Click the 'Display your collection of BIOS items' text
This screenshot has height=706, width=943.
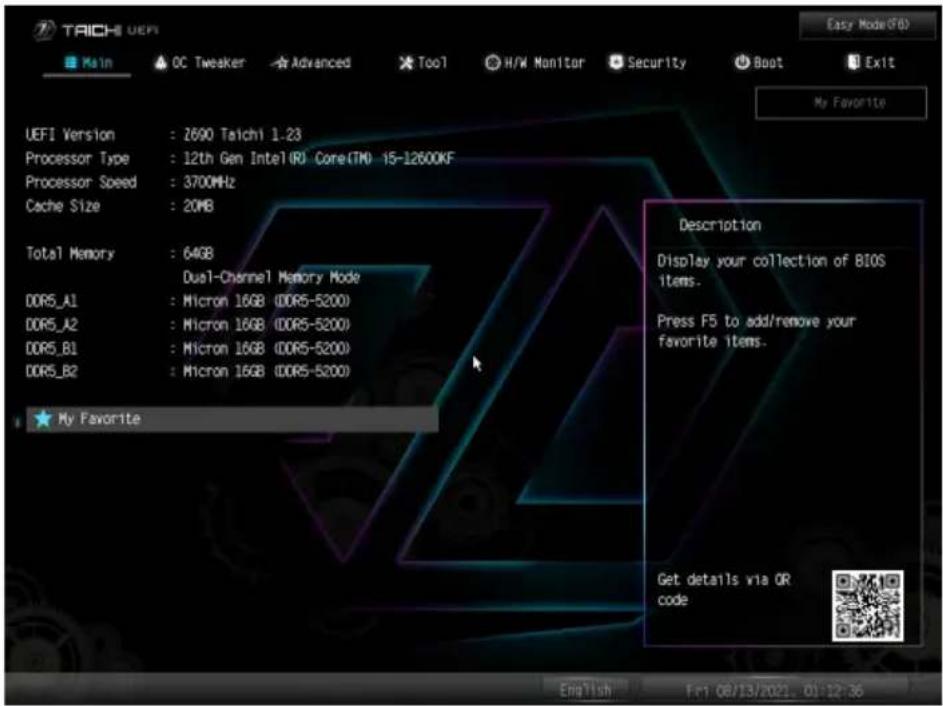[771, 271]
